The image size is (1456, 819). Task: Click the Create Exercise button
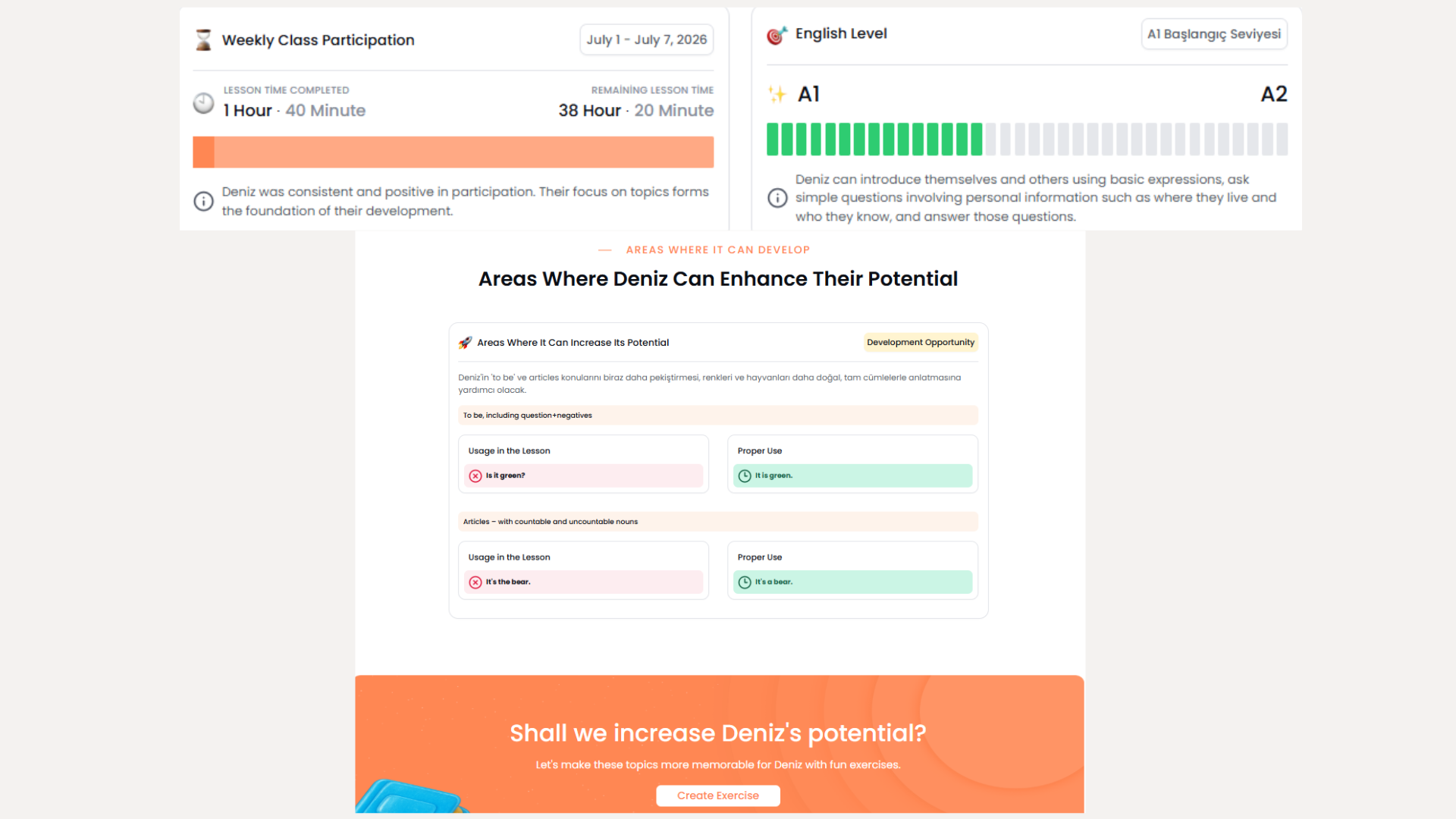[x=718, y=795]
